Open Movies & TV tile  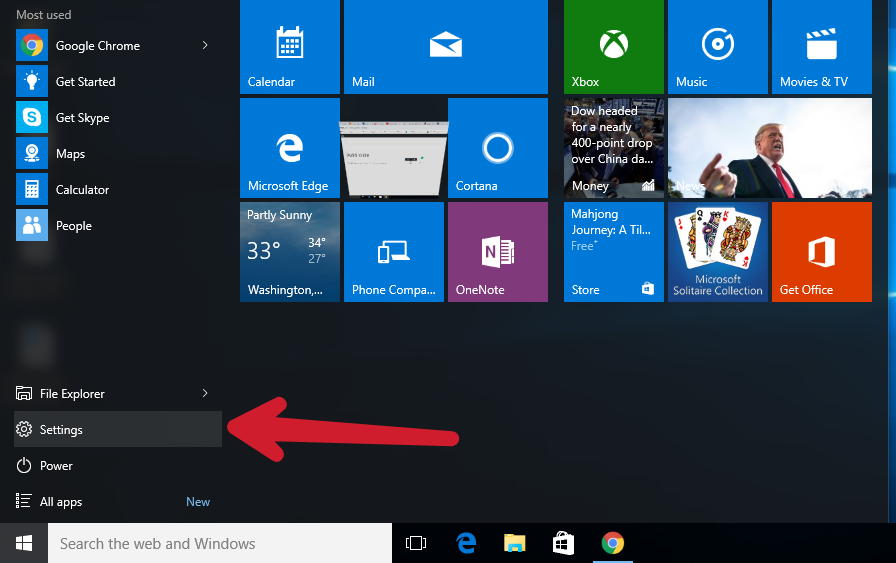(822, 47)
